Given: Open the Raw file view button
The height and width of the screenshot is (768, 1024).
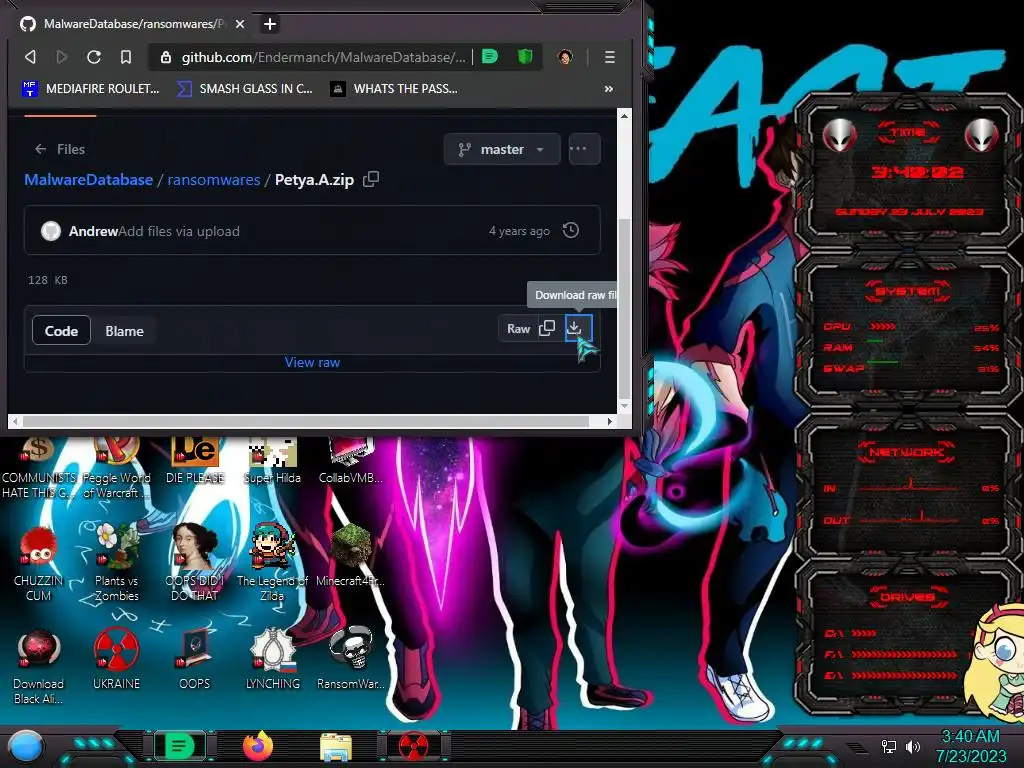Looking at the screenshot, I should [519, 329].
